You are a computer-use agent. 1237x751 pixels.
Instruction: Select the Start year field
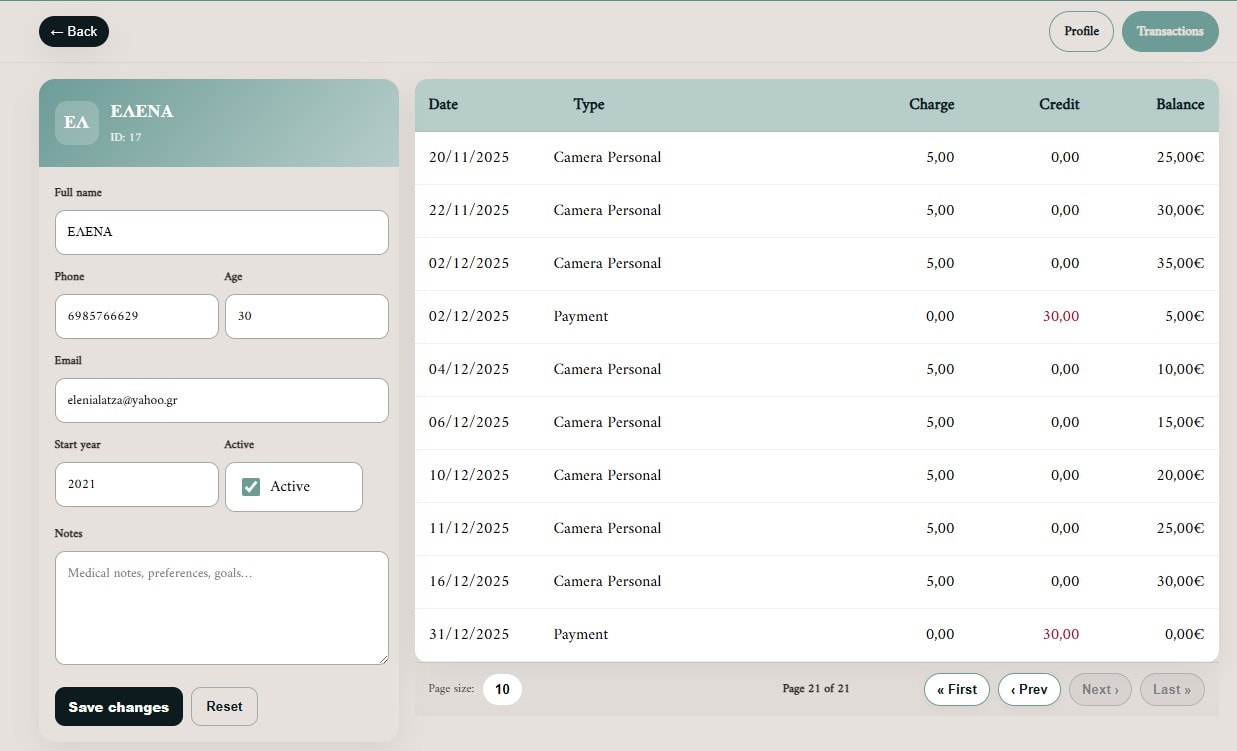[x=136, y=484]
